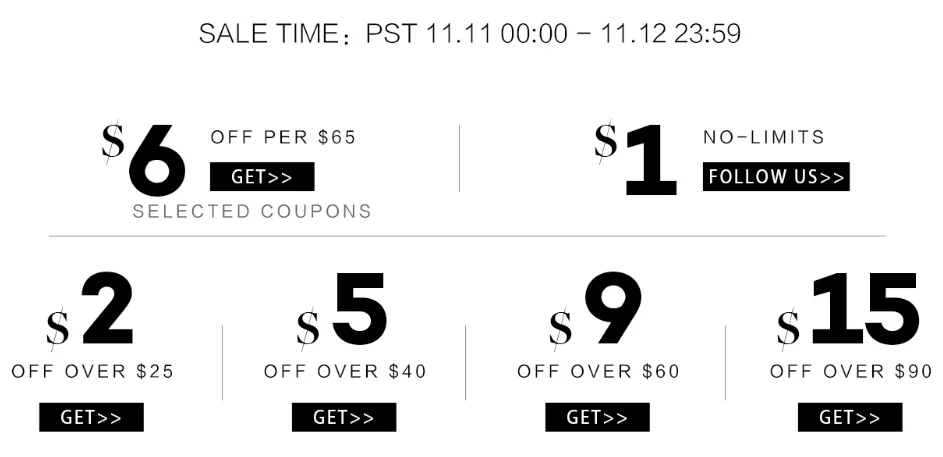
Task: Click the NO-LIMITS text
Action: pyautogui.click(x=764, y=137)
